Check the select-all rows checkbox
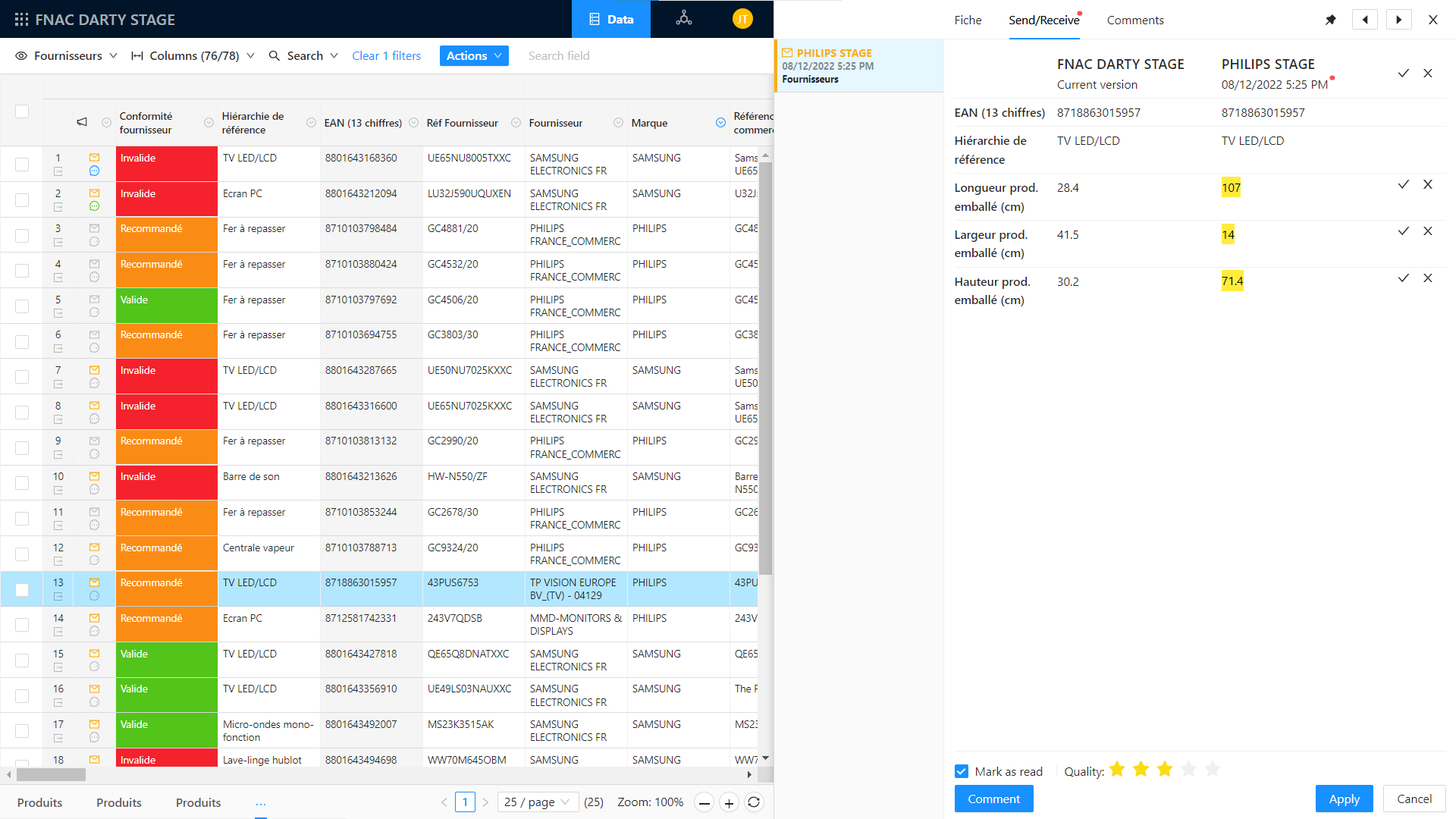 pyautogui.click(x=22, y=111)
